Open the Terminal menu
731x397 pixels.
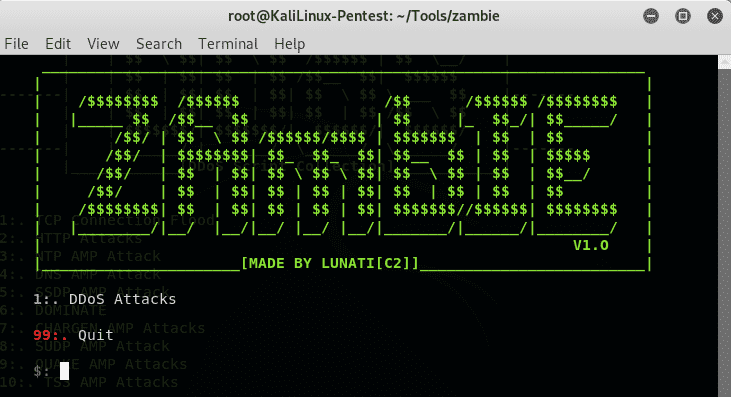click(228, 44)
